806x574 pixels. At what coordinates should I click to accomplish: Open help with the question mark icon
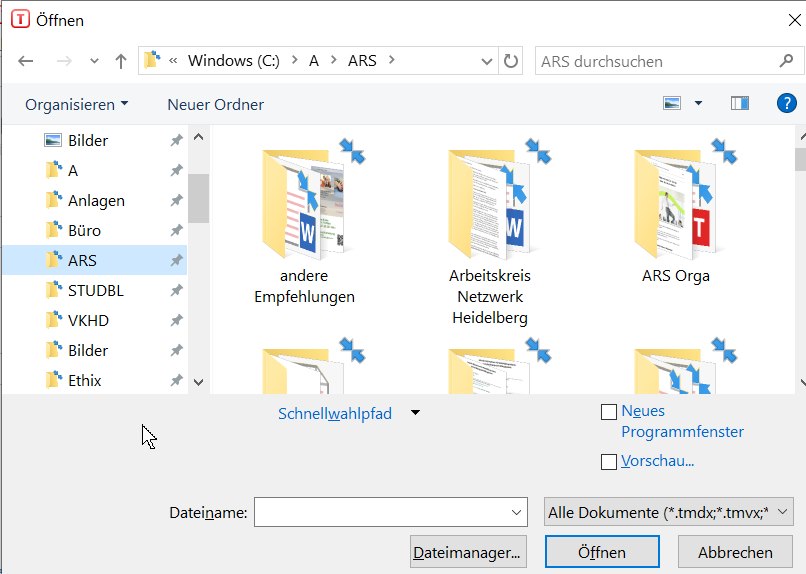click(x=786, y=103)
